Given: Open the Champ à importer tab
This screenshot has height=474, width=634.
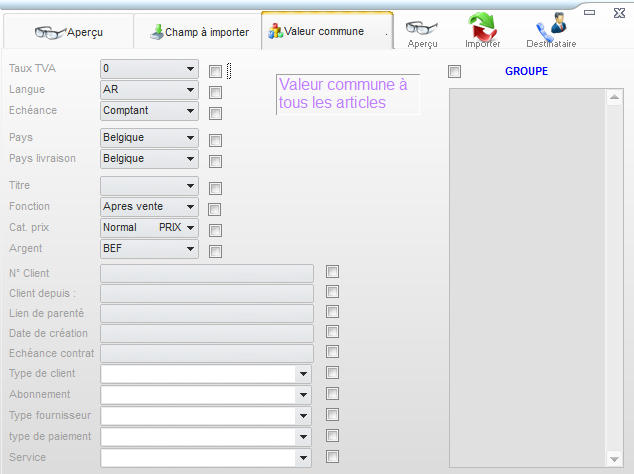Looking at the screenshot, I should pyautogui.click(x=198, y=32).
